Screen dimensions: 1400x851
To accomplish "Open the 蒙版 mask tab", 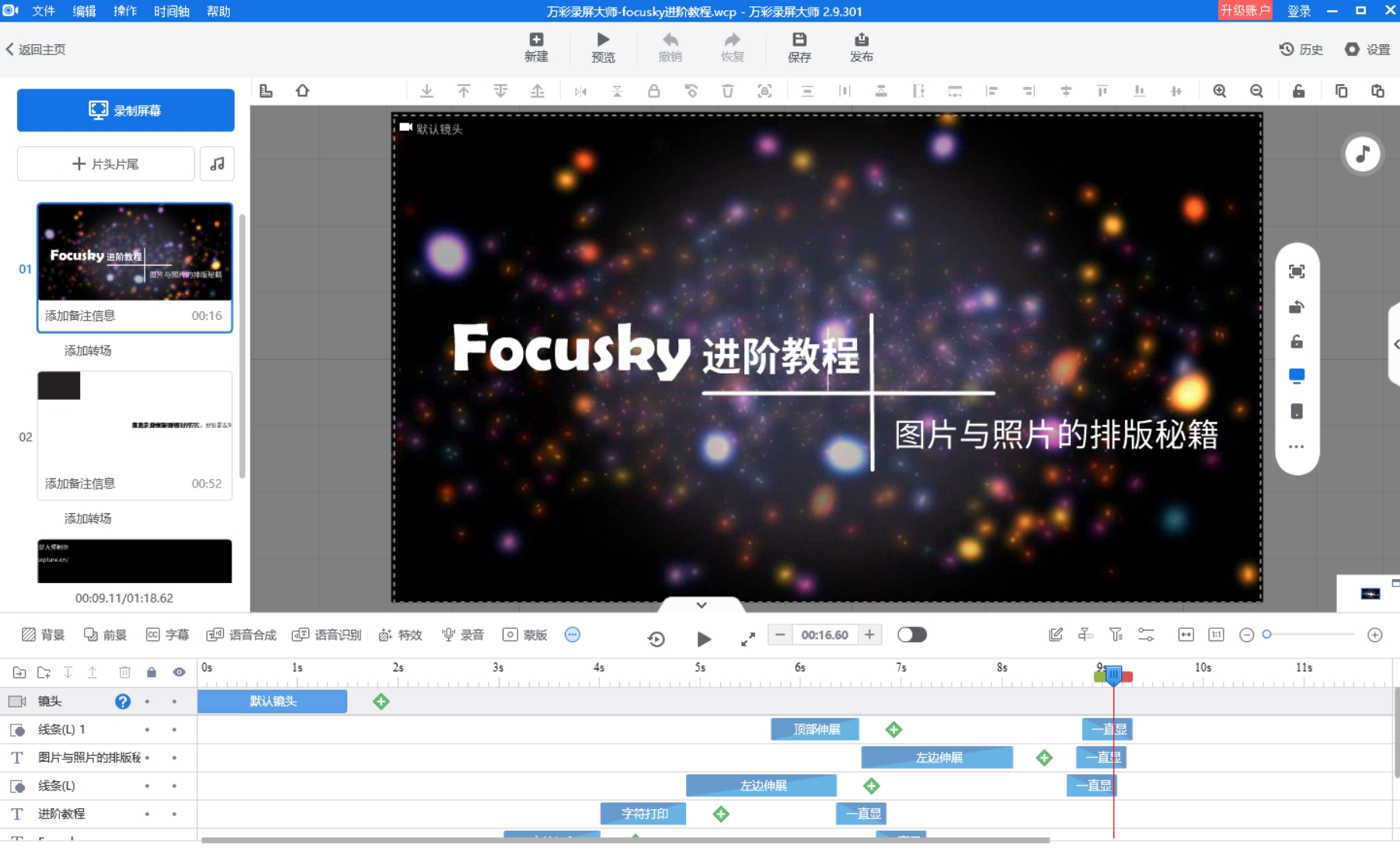I will 525,635.
